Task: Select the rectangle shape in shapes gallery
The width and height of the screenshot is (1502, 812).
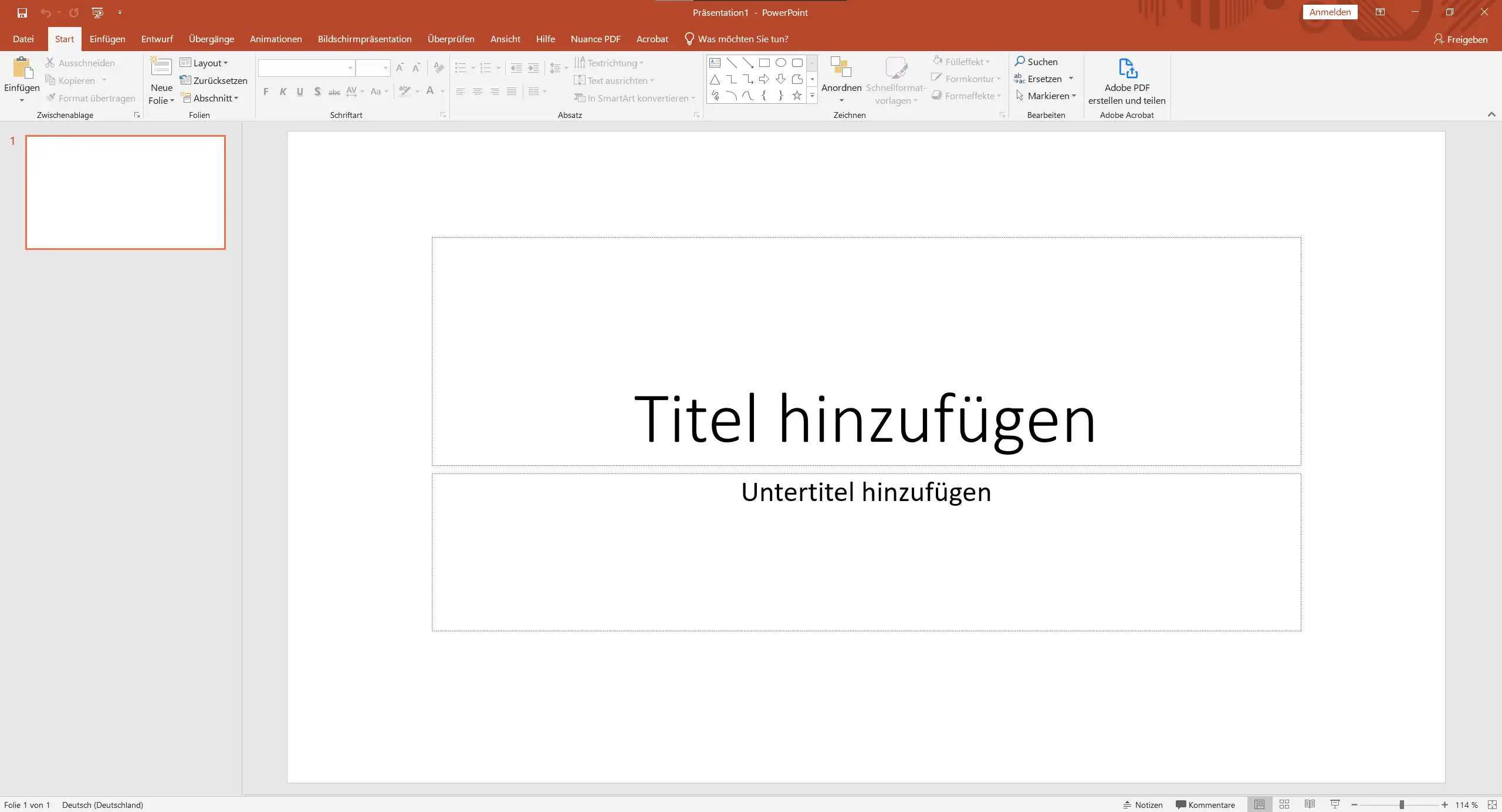Action: [x=764, y=63]
